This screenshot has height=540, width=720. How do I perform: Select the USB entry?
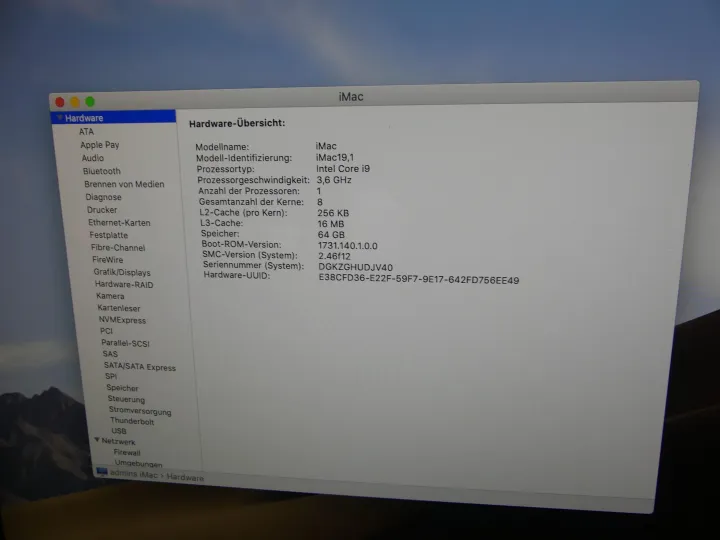point(118,431)
